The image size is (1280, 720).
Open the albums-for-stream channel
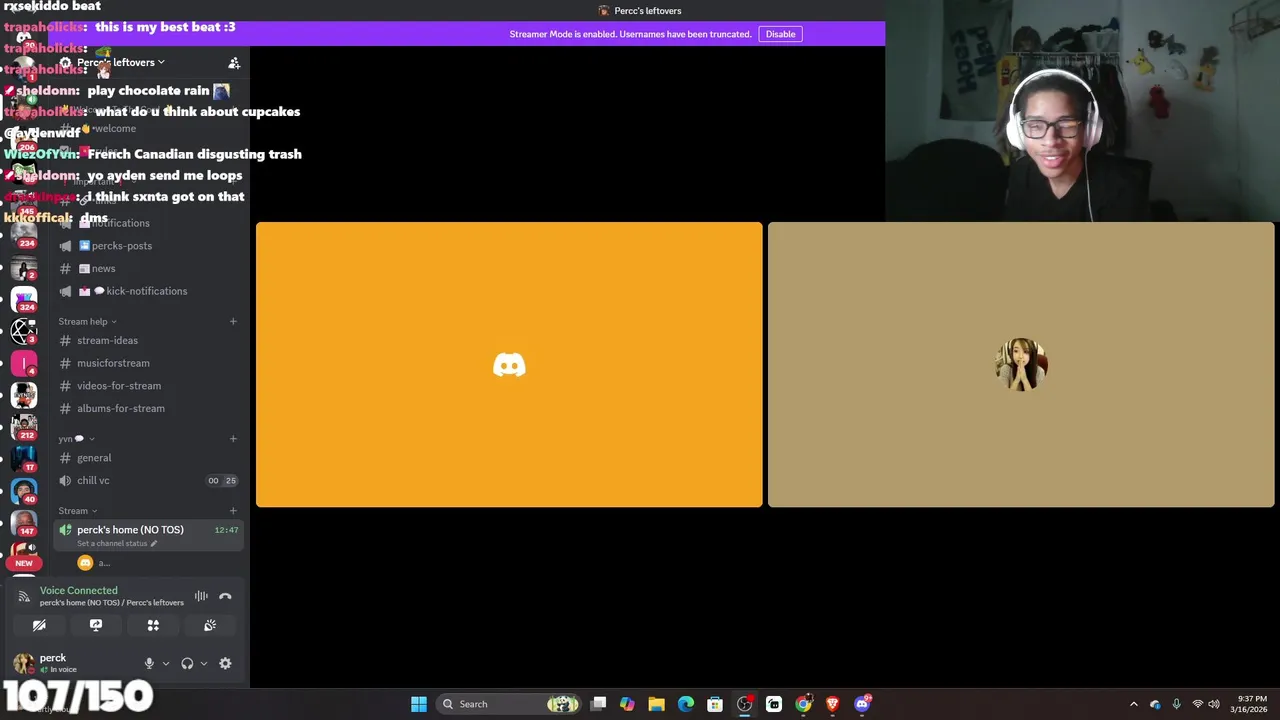(148, 408)
